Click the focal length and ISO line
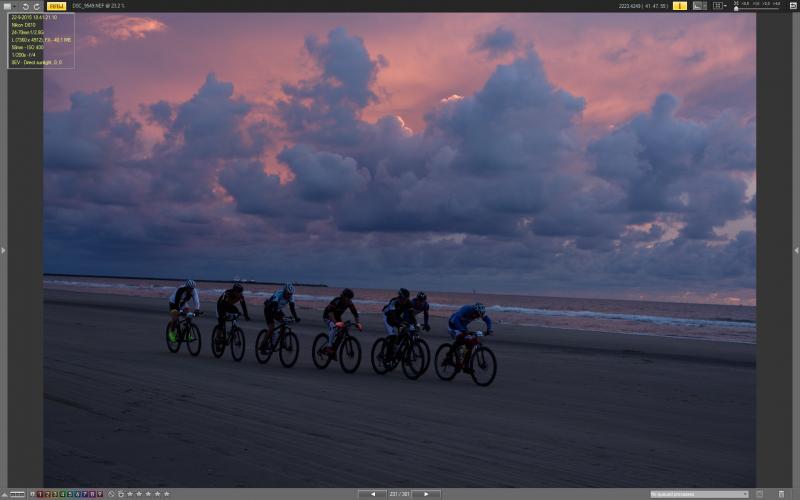This screenshot has height=500, width=800. 28,47
